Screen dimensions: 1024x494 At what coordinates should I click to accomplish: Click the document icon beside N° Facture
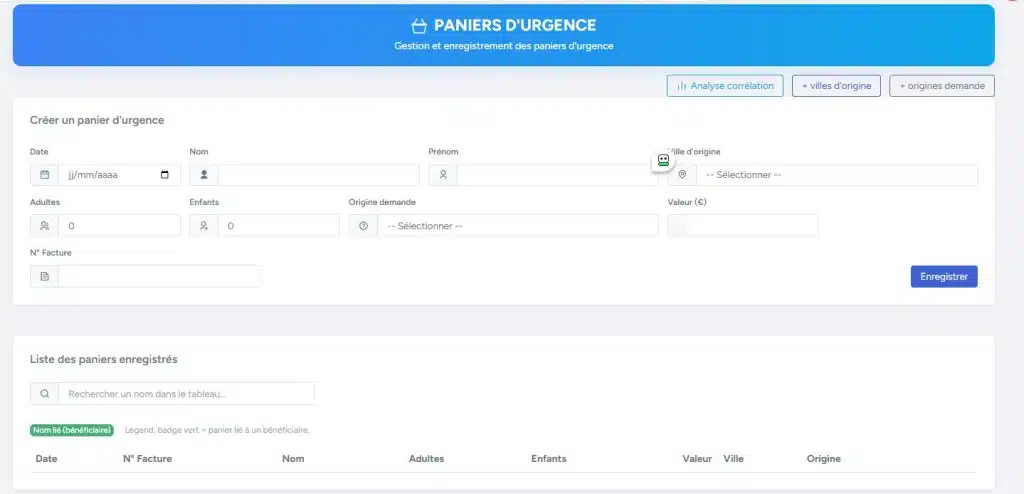coord(44,276)
